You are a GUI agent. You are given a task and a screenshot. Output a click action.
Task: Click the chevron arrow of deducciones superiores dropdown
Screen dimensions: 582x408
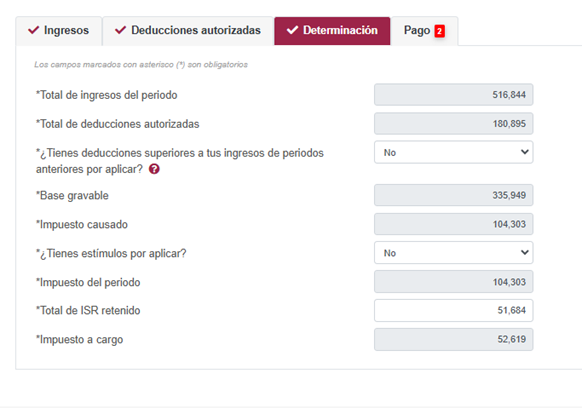[x=524, y=152]
